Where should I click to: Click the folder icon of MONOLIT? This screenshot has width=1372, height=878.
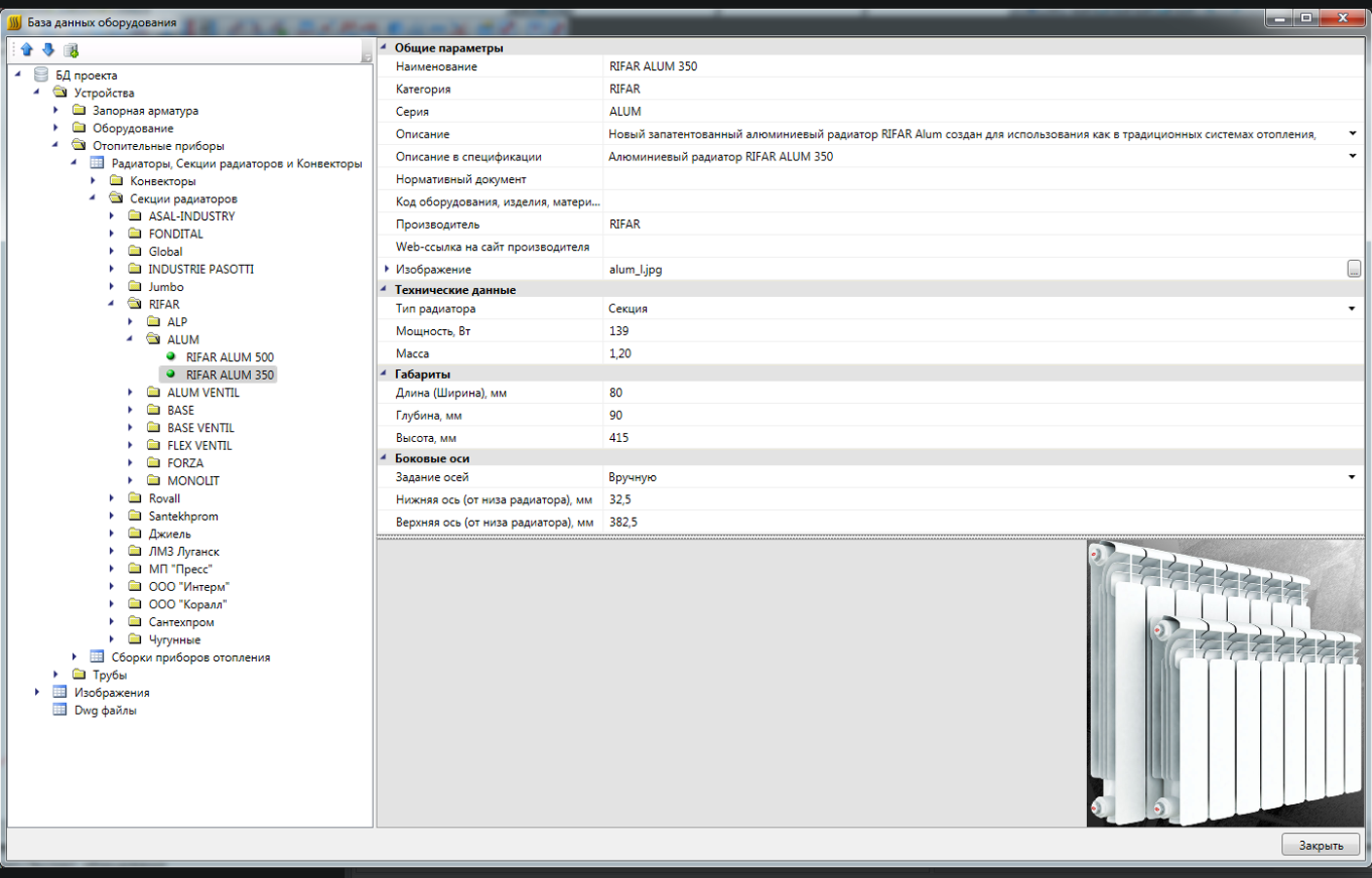point(153,480)
